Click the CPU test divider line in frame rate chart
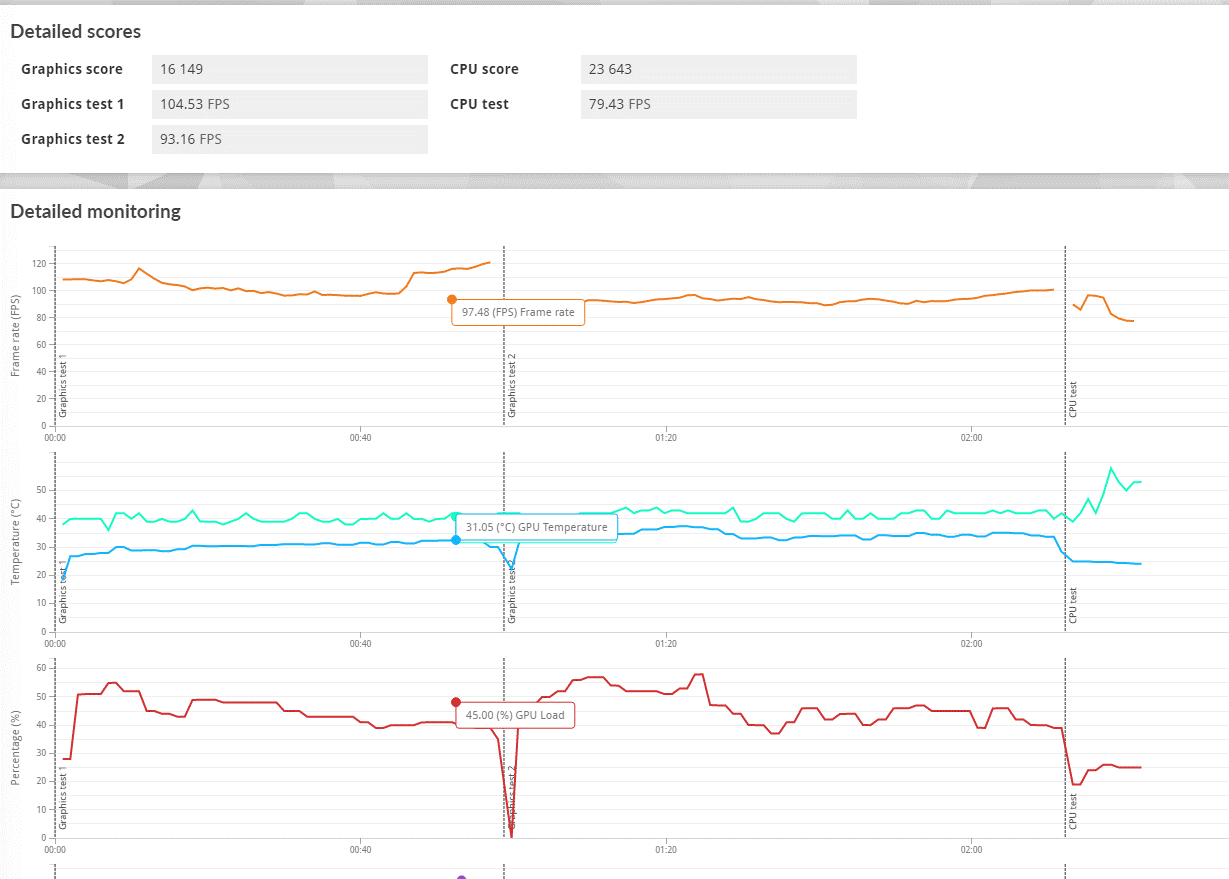The image size is (1229, 879). coord(1063,340)
